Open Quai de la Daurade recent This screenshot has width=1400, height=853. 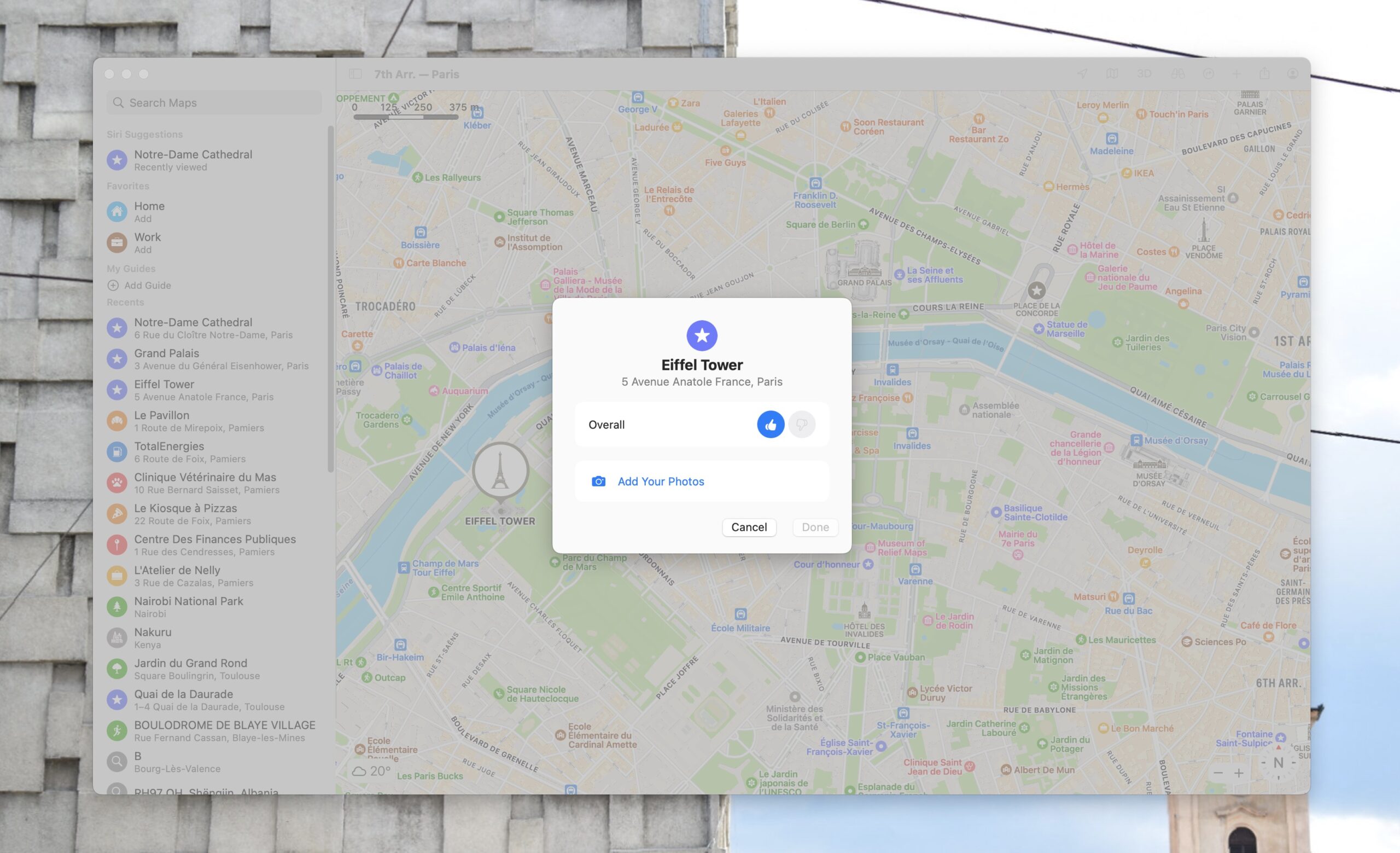214,700
